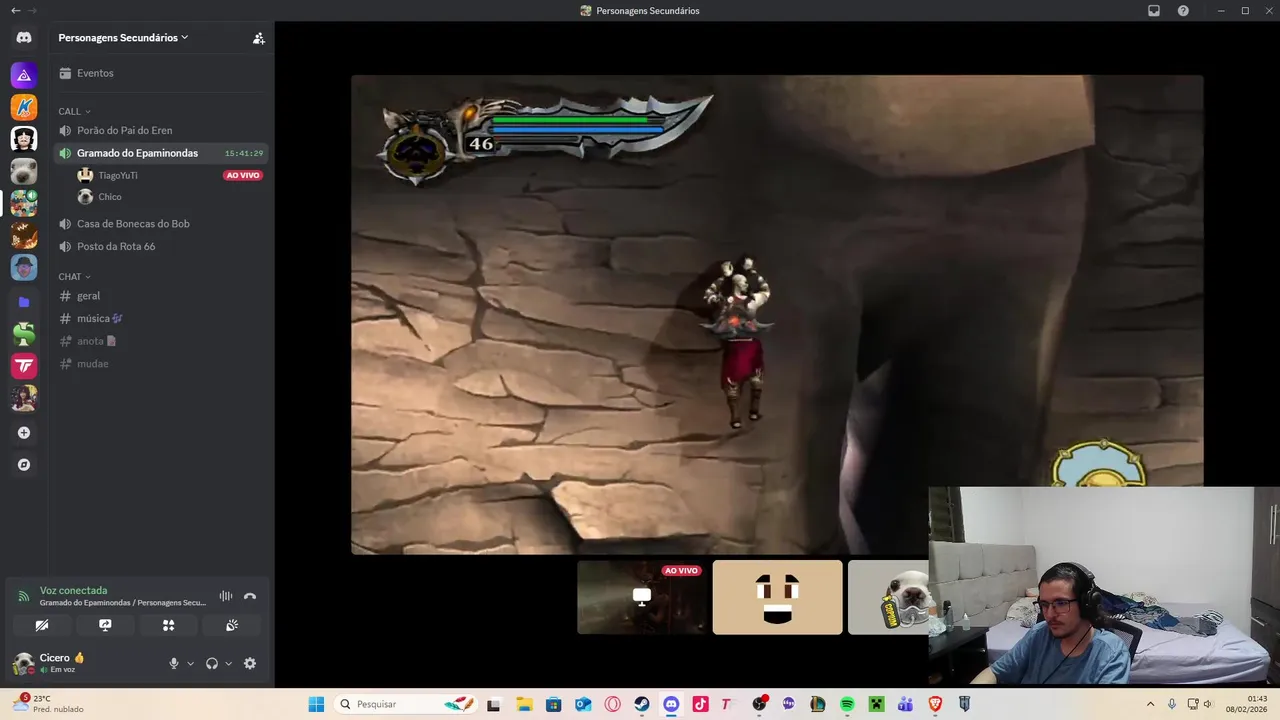The width and height of the screenshot is (1280, 720).
Task: Open the geral text channel
Action: click(x=160, y=296)
